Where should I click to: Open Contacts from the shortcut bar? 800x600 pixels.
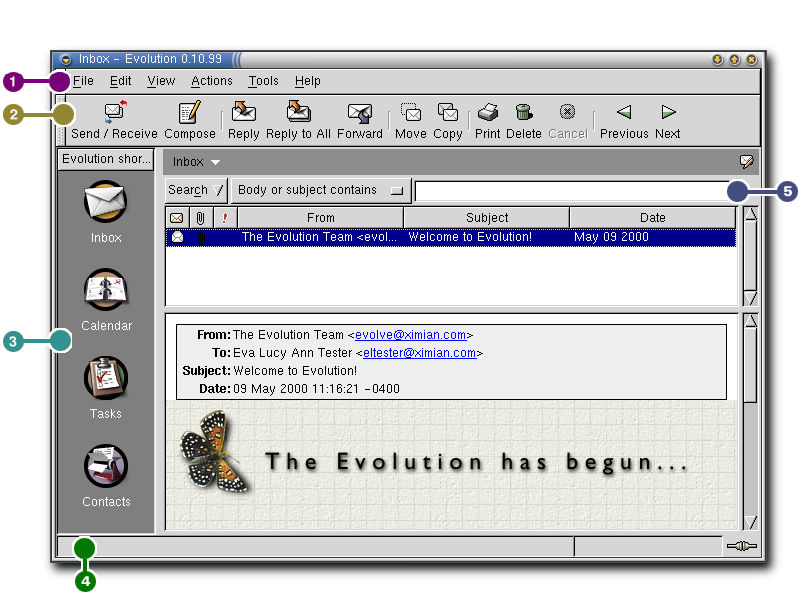(x=106, y=474)
